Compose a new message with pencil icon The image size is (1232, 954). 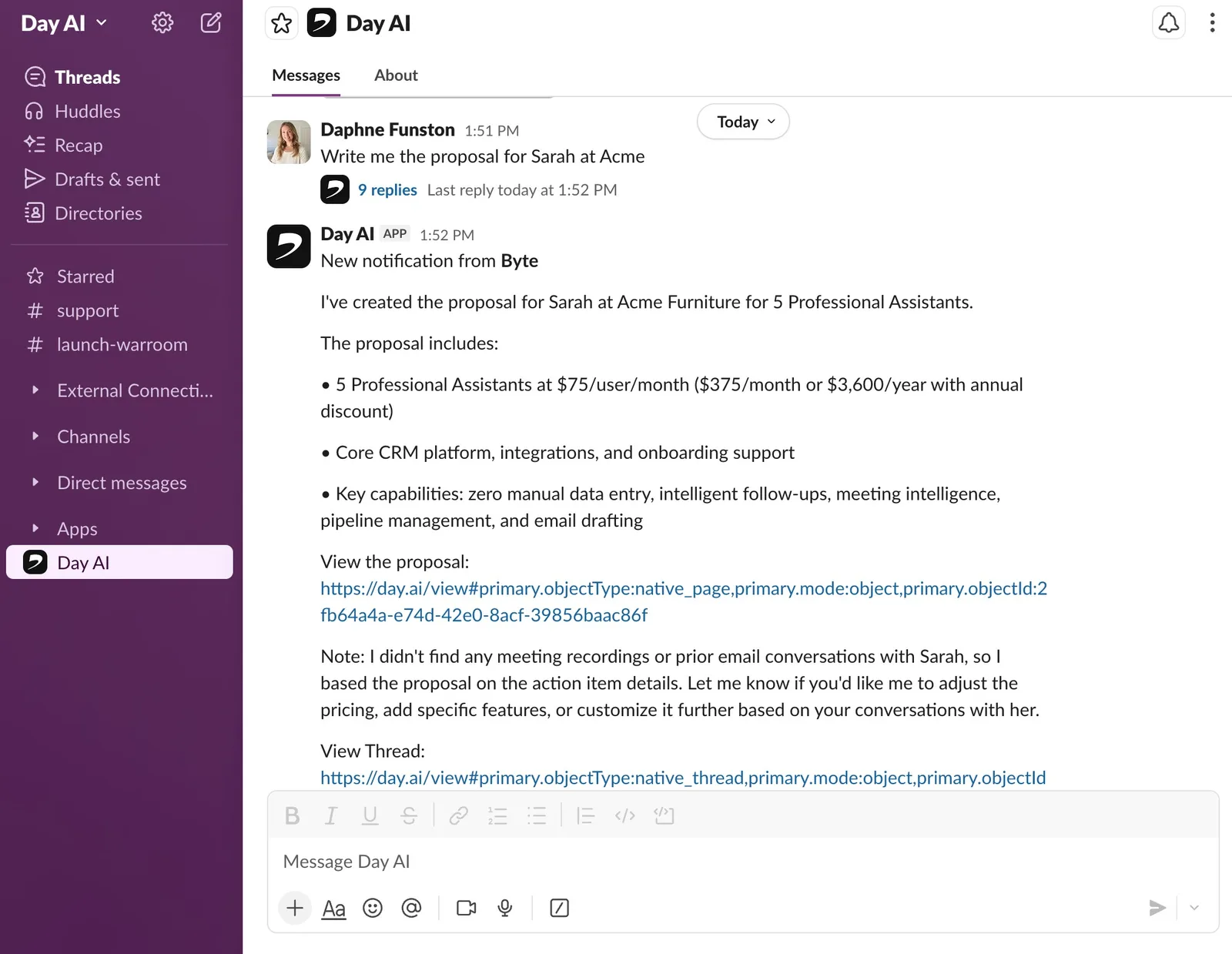pyautogui.click(x=211, y=23)
